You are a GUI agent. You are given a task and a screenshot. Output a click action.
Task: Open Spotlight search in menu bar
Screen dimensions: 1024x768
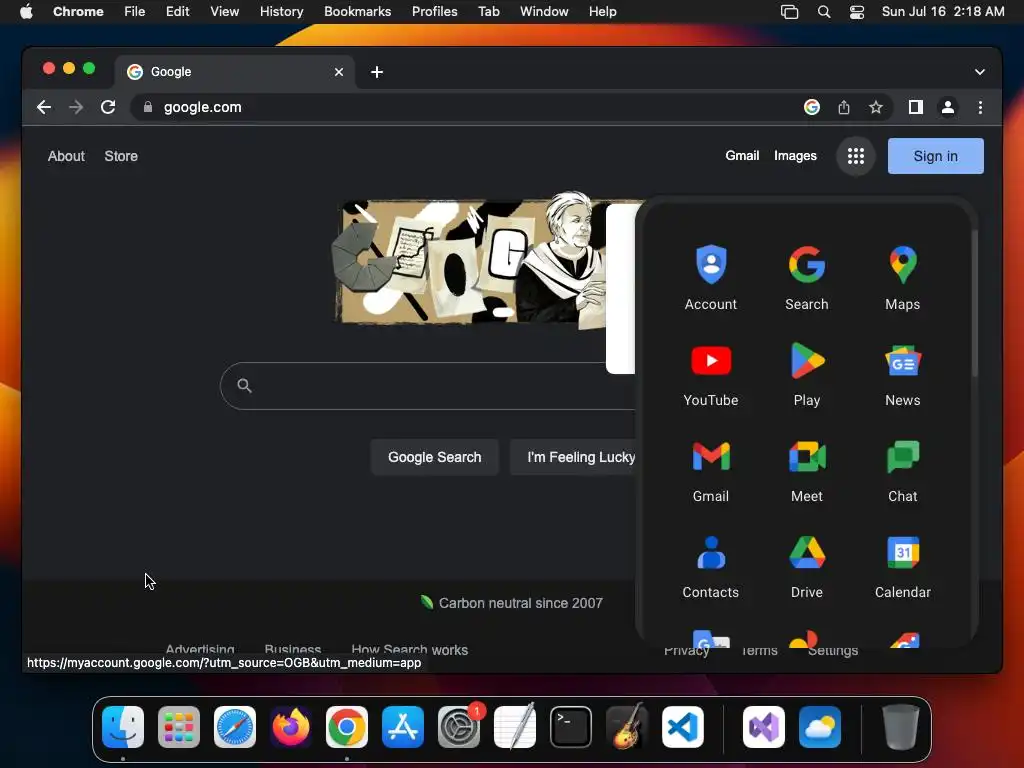click(x=824, y=12)
